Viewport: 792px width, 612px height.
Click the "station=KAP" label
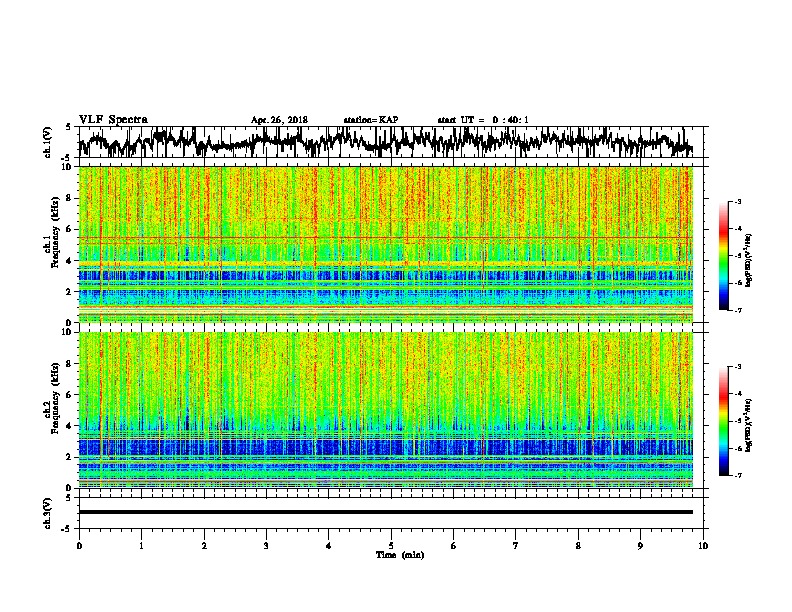[371, 120]
